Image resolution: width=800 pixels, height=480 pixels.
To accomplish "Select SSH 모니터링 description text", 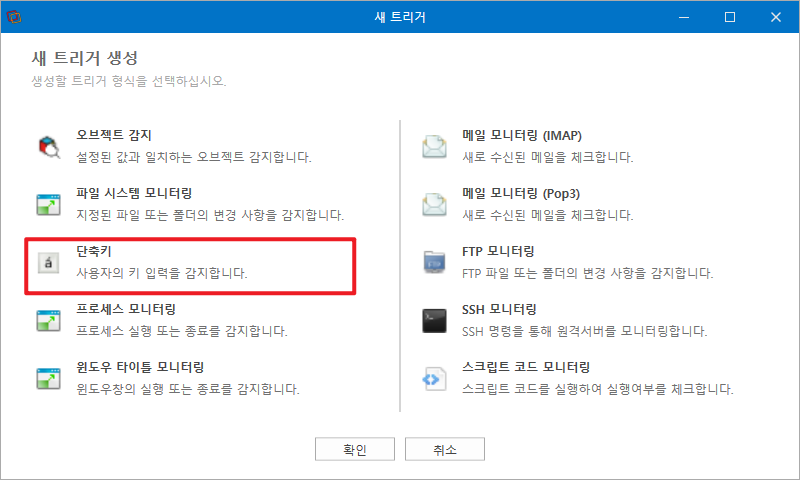I will click(585, 331).
